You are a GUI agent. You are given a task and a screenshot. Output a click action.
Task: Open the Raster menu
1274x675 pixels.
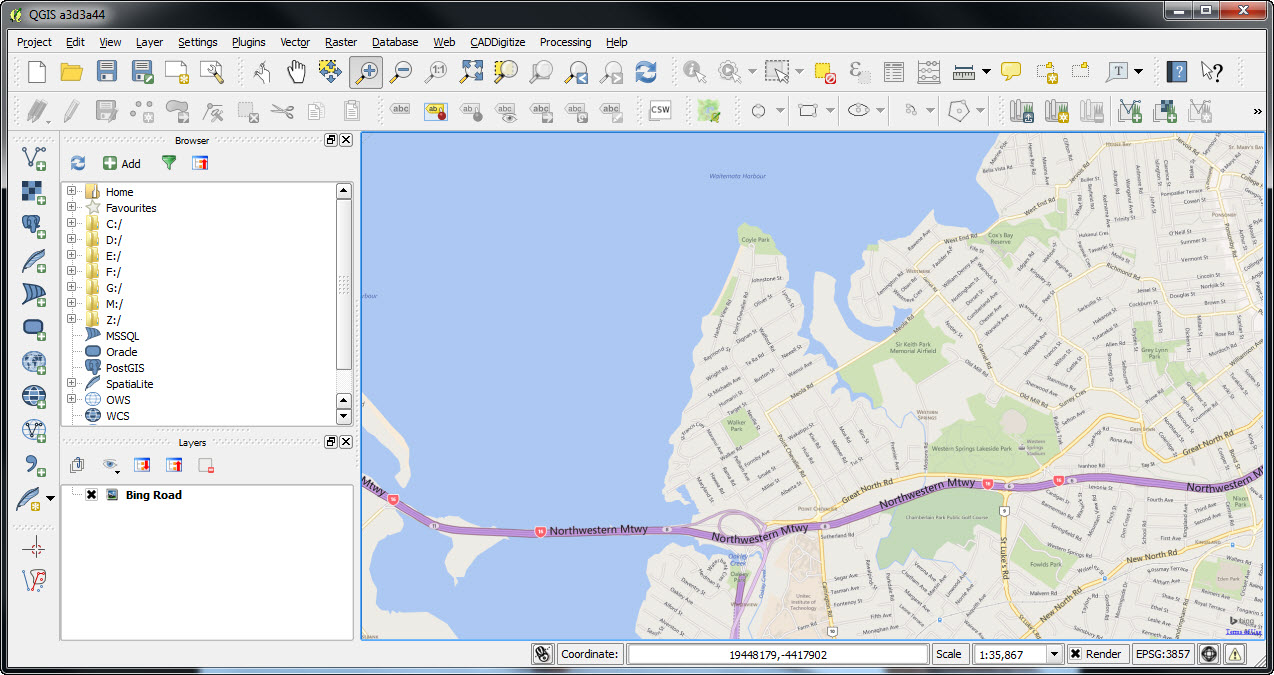340,42
